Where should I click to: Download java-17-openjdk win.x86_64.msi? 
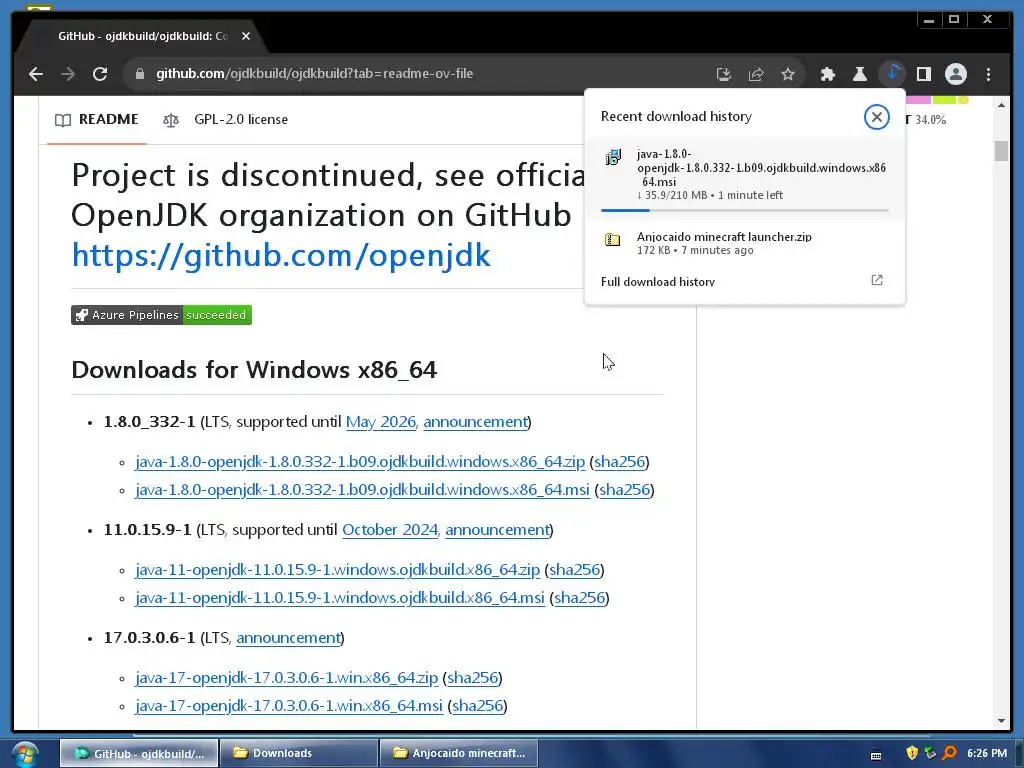click(289, 706)
